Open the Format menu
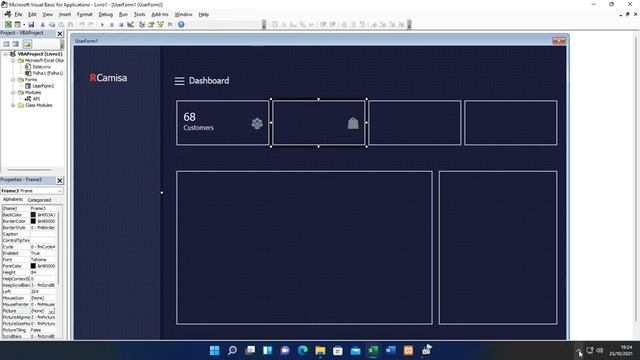 click(x=84, y=14)
